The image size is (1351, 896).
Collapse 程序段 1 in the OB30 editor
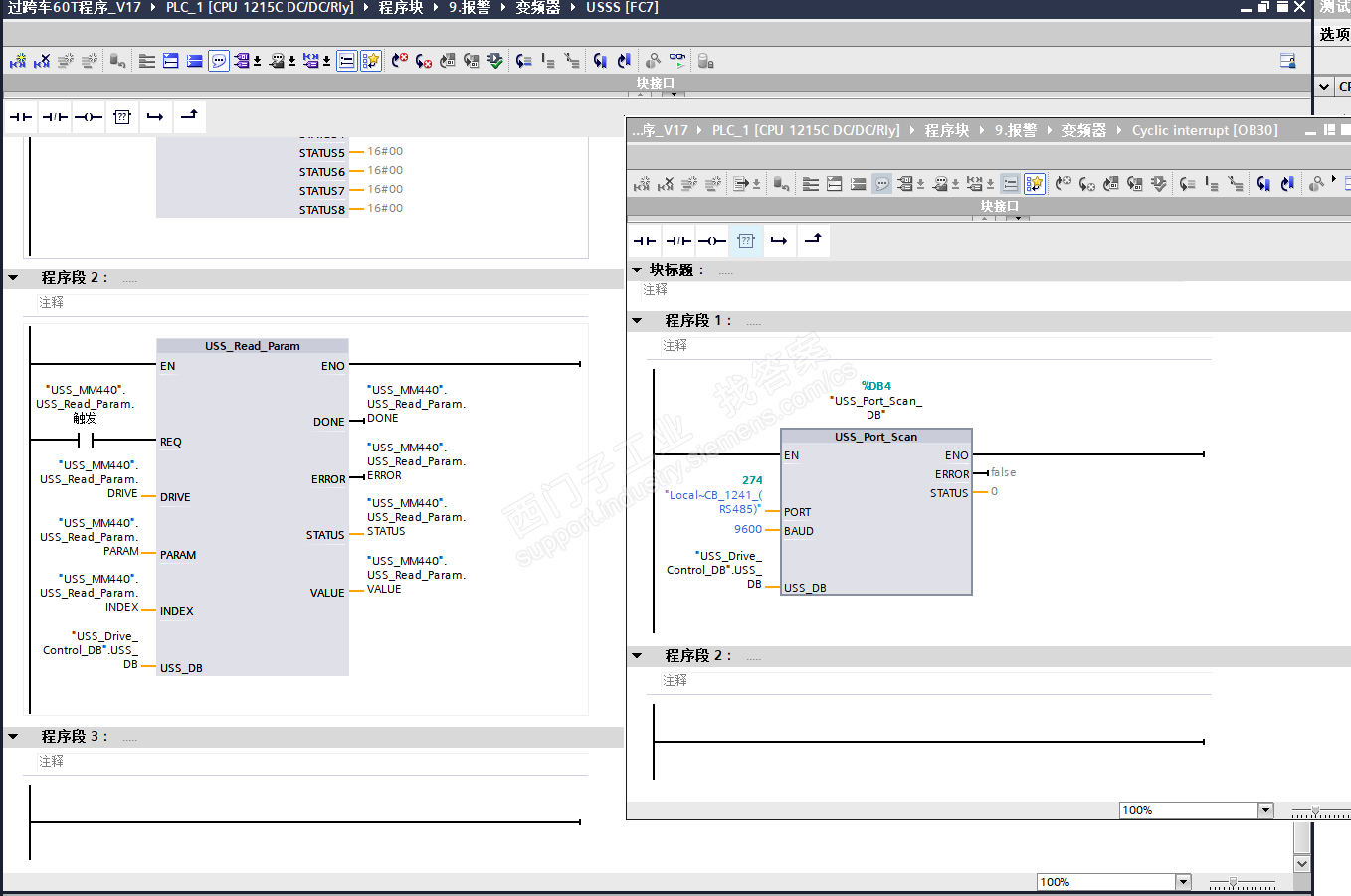coord(638,321)
